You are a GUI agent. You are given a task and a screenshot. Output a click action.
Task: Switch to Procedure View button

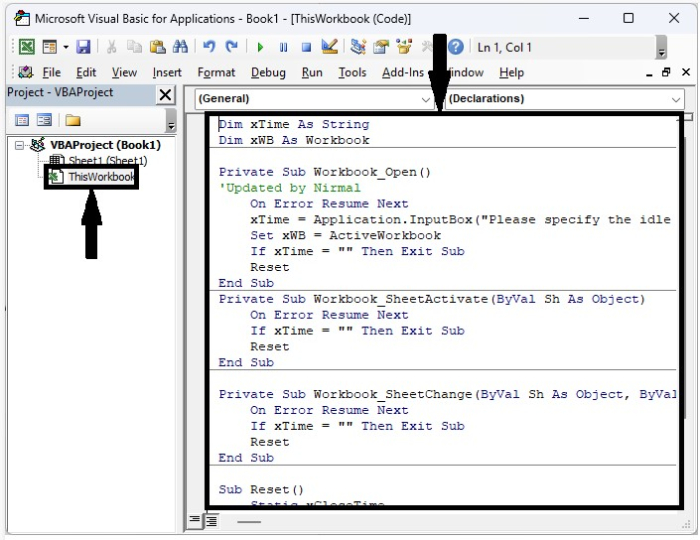[195, 520]
